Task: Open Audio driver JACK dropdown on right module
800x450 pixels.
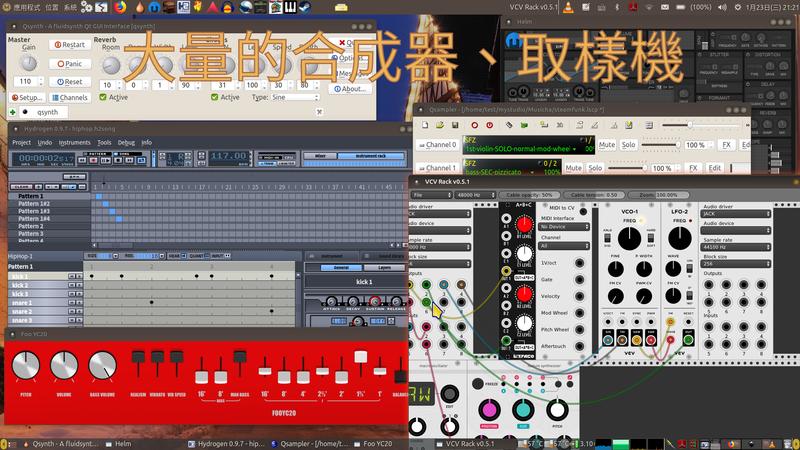Action: 736,214
